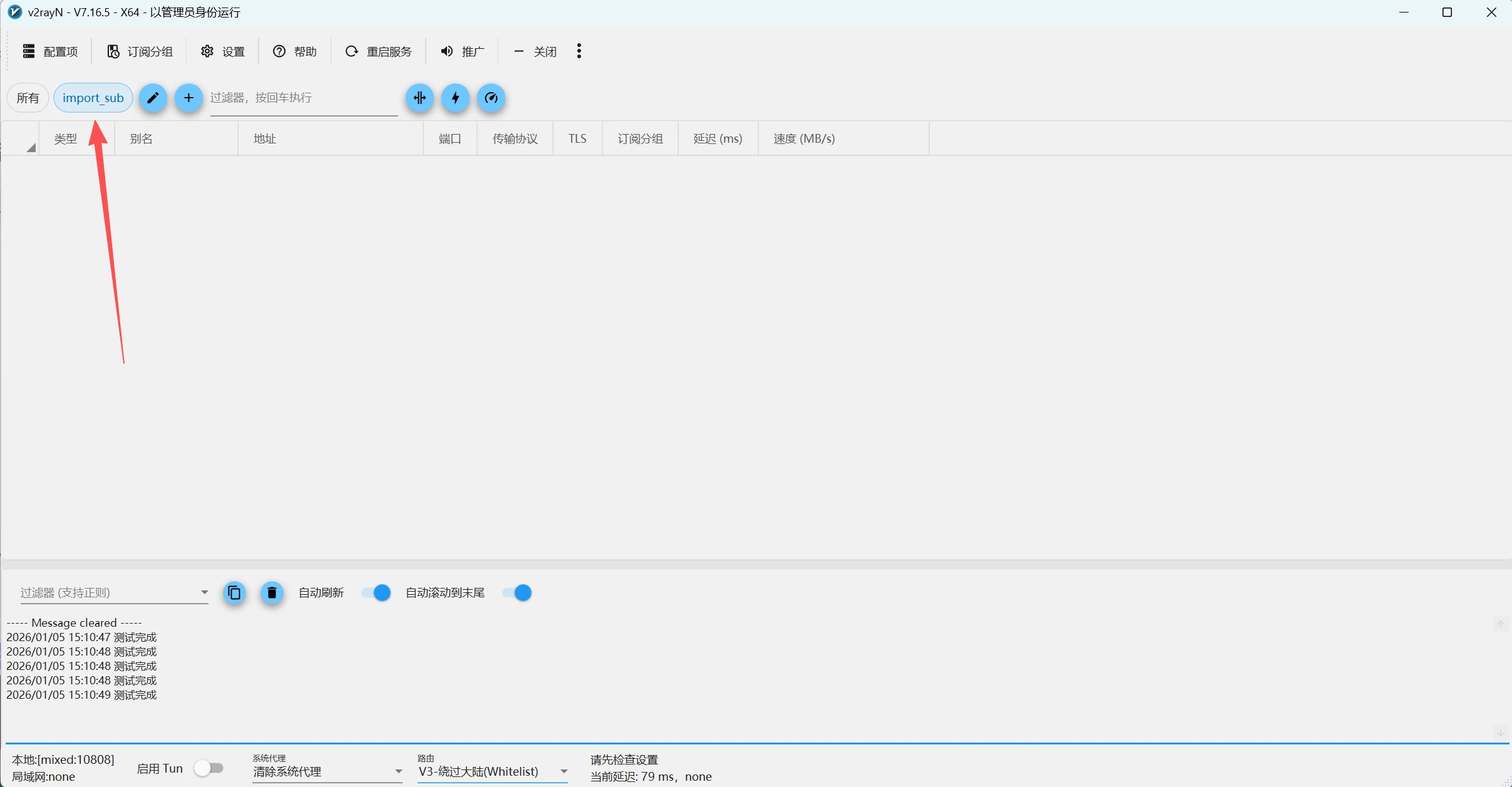Click the server filter input field
This screenshot has height=787, width=1512.
click(x=303, y=98)
